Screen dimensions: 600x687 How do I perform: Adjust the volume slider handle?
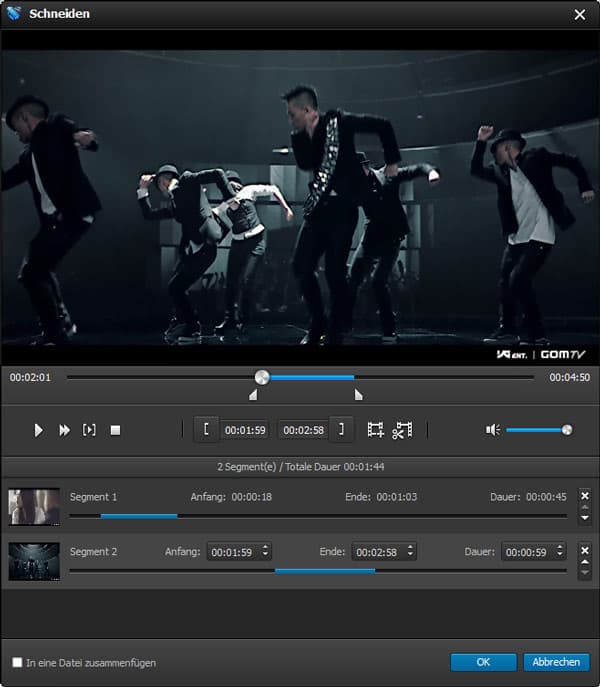tap(567, 430)
